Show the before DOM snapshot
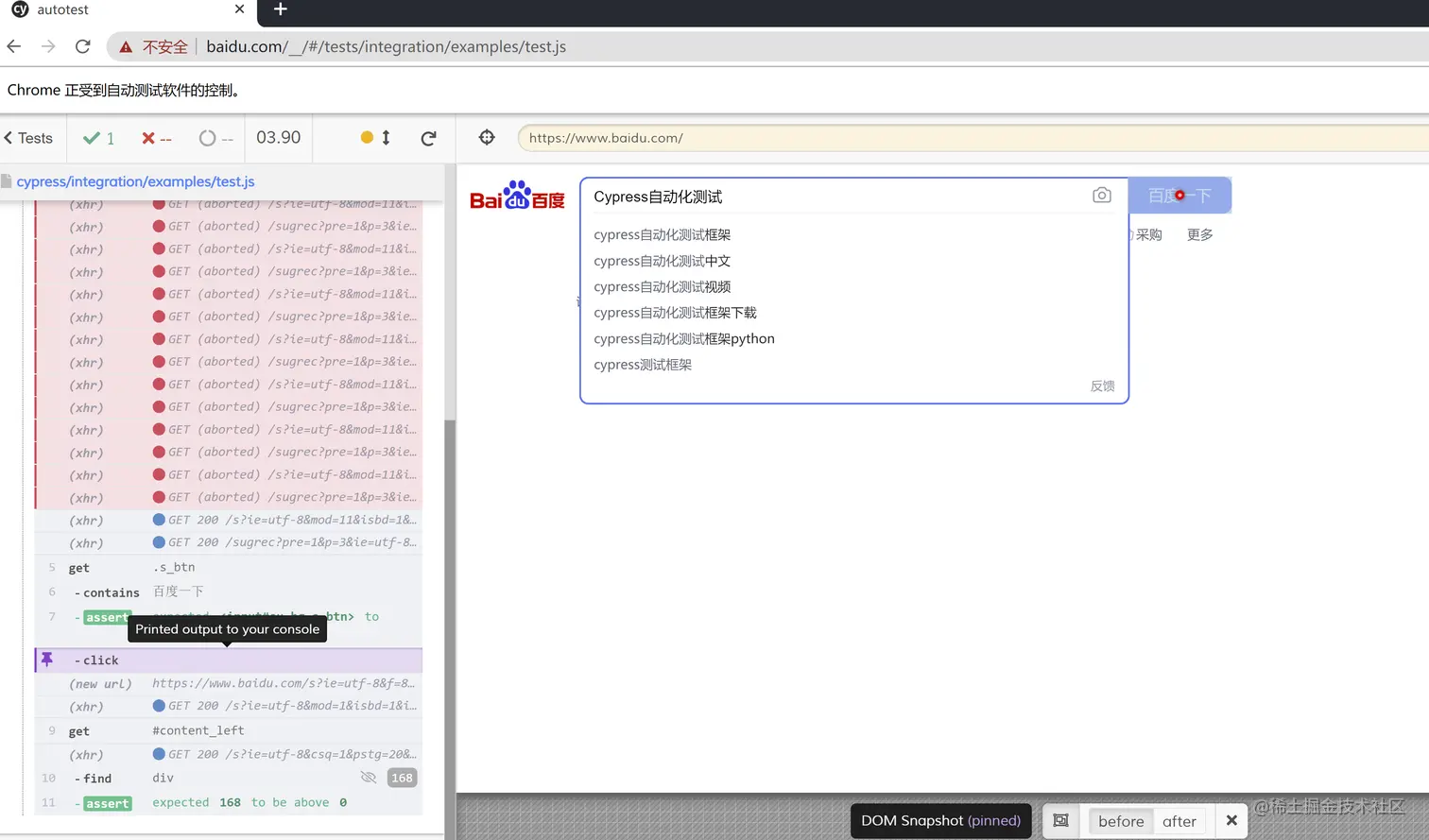 (1121, 821)
